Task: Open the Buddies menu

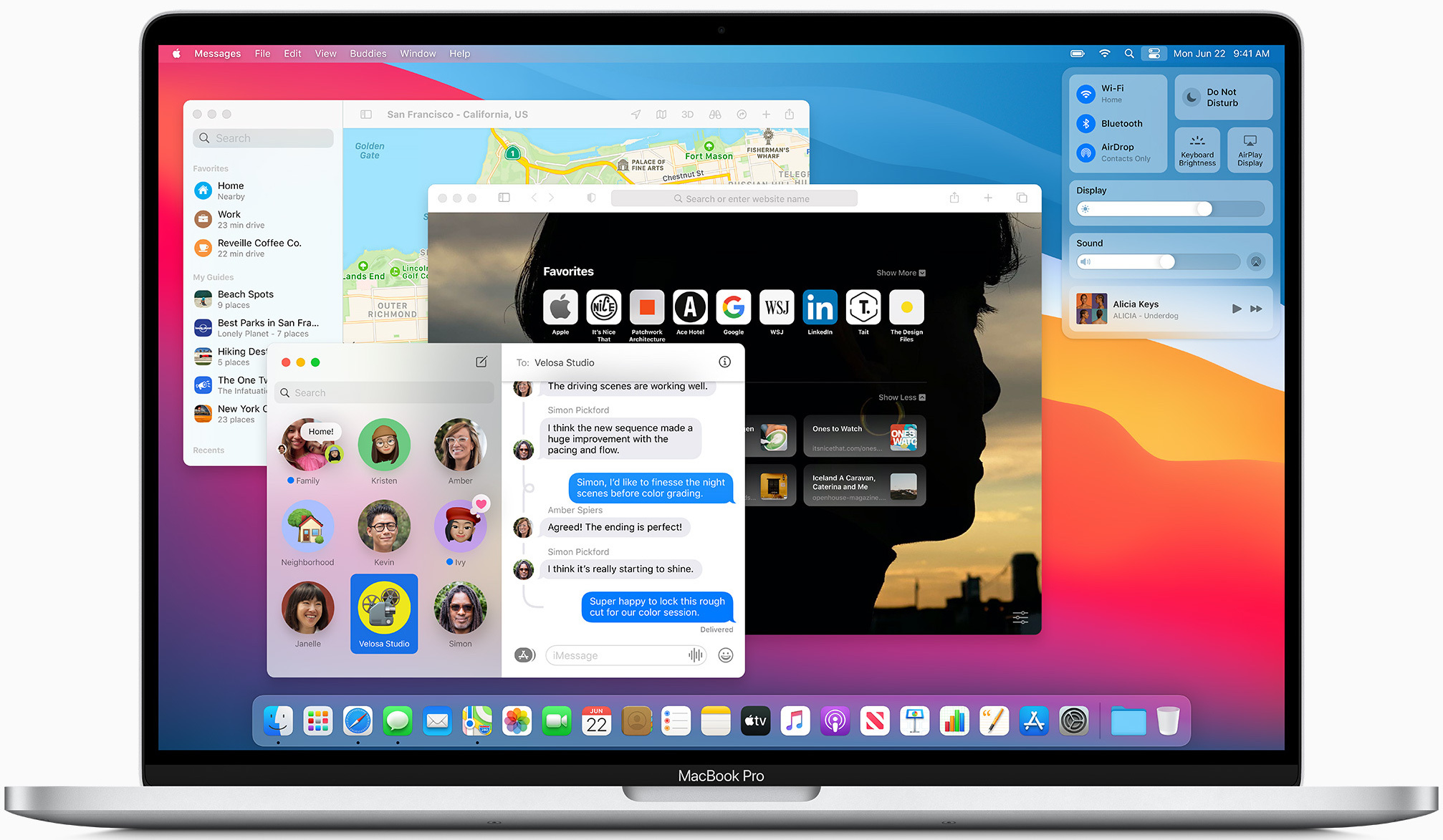Action: click(368, 54)
